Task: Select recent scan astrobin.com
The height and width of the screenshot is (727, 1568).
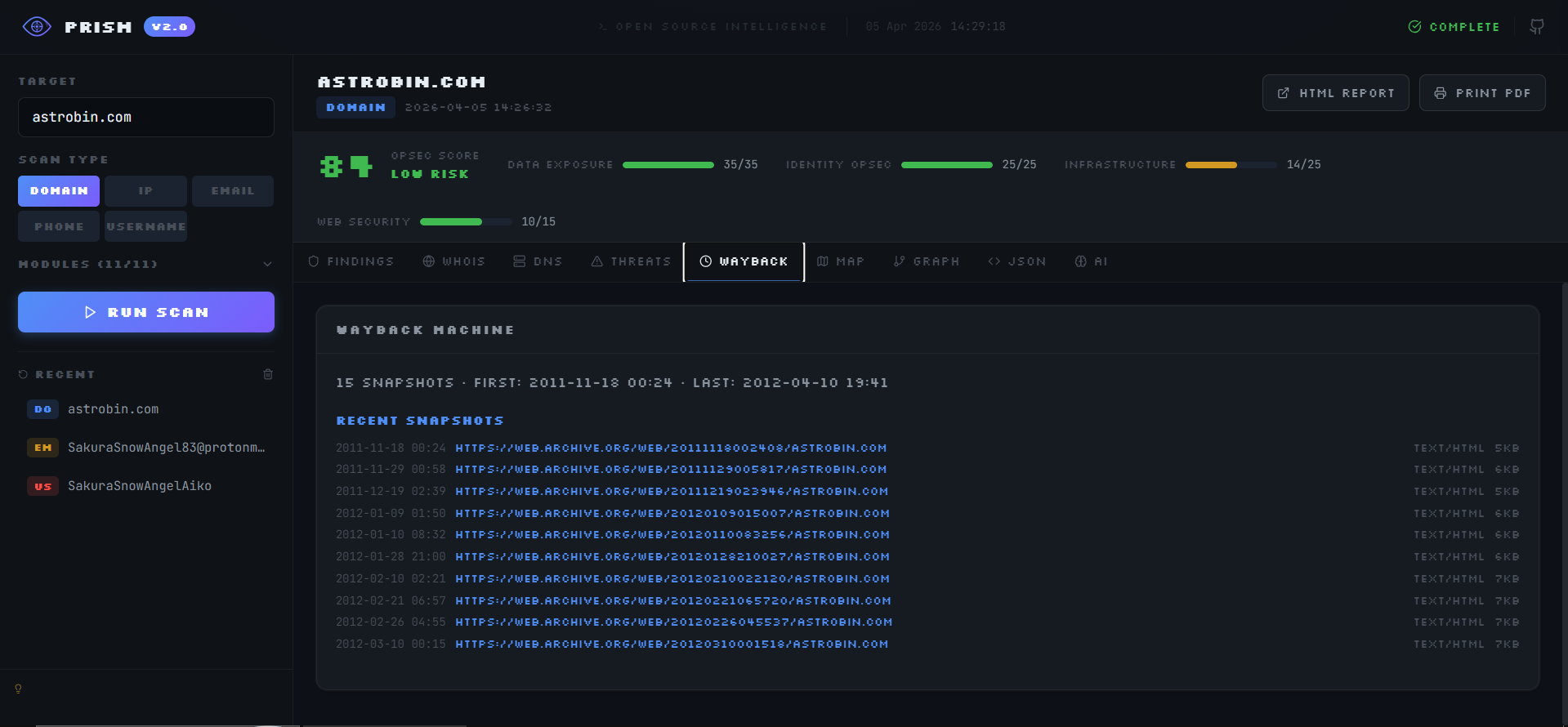Action: (146, 409)
